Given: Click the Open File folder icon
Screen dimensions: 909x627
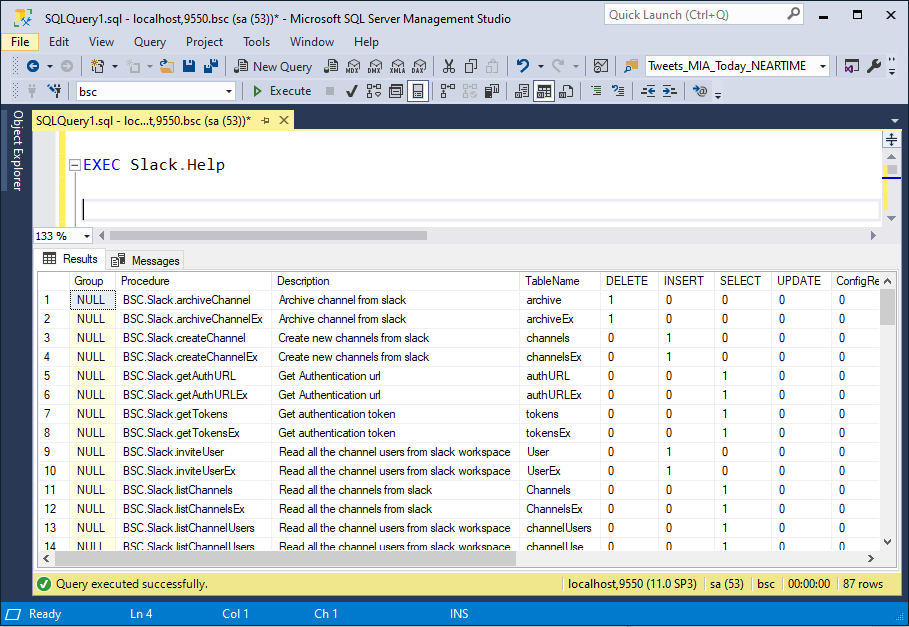Looking at the screenshot, I should point(167,67).
